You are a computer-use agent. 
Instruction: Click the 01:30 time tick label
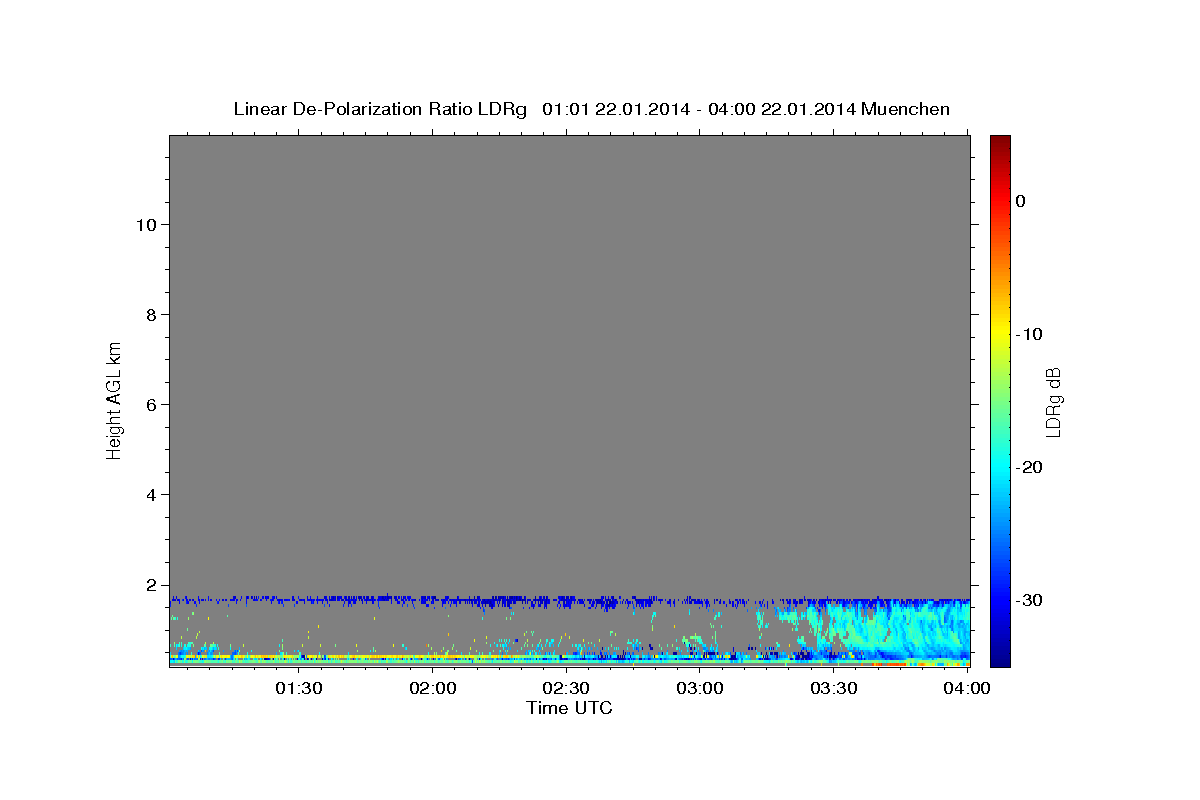click(299, 688)
